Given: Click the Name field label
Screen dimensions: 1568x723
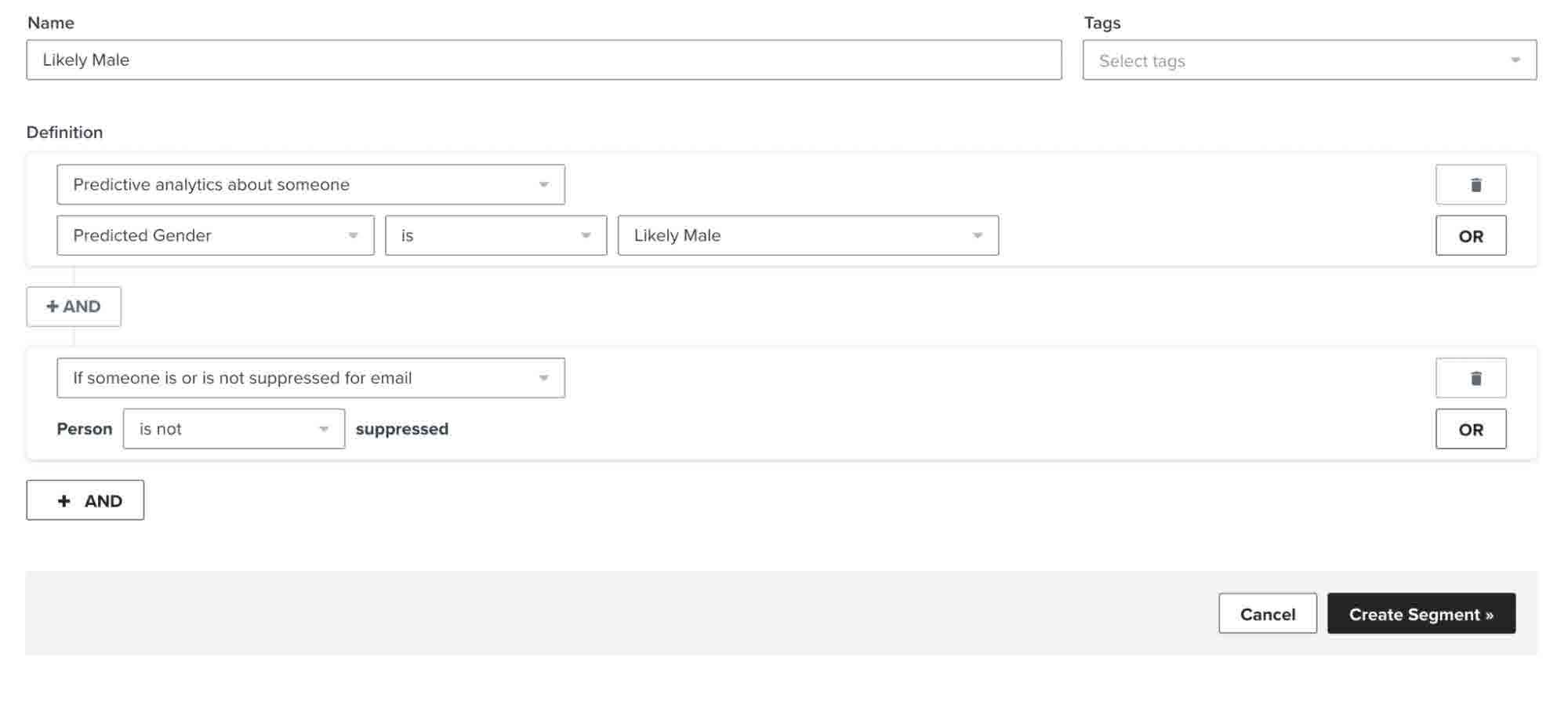Looking at the screenshot, I should pyautogui.click(x=50, y=23).
